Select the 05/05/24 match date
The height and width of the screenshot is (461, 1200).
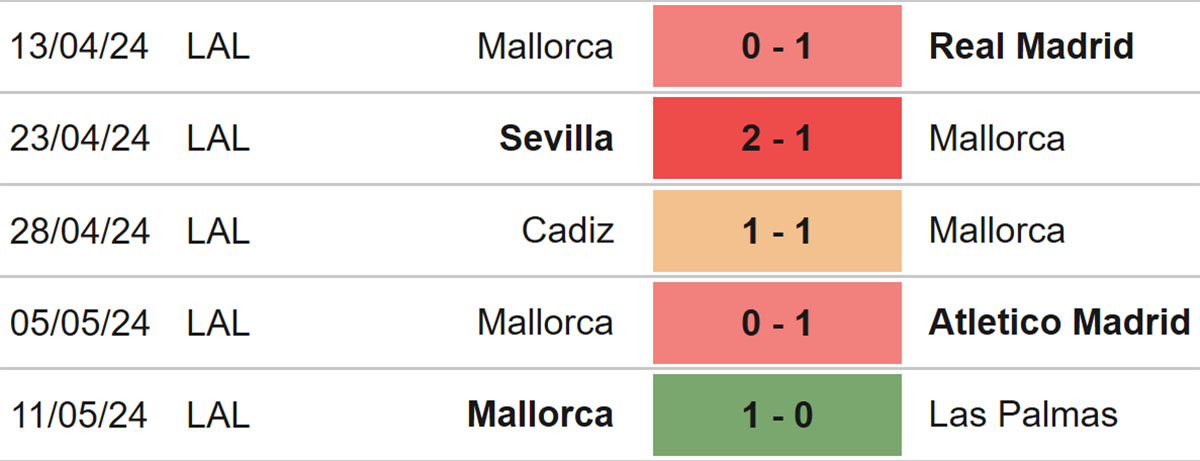tap(80, 322)
